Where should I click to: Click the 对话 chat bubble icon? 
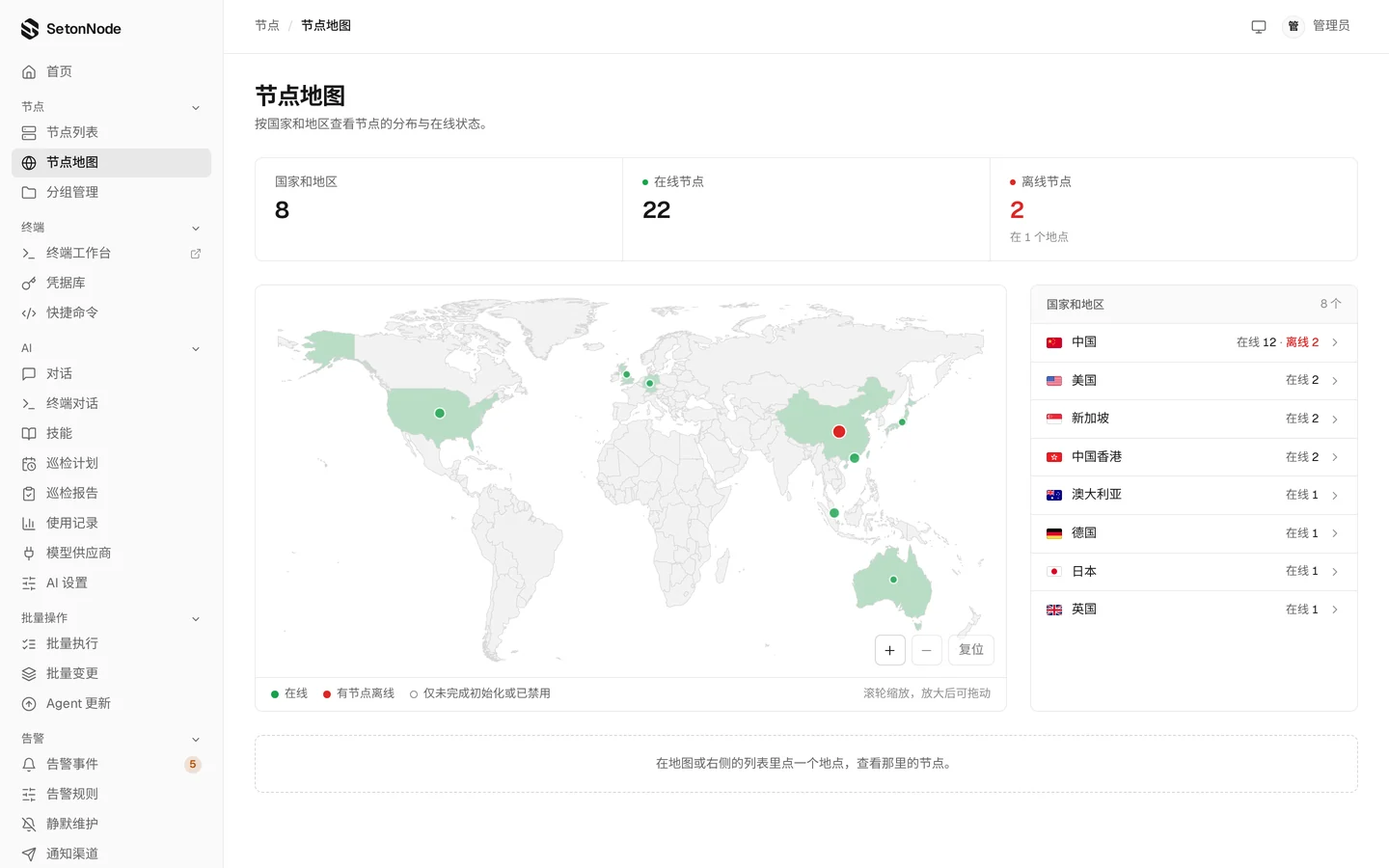click(29, 374)
